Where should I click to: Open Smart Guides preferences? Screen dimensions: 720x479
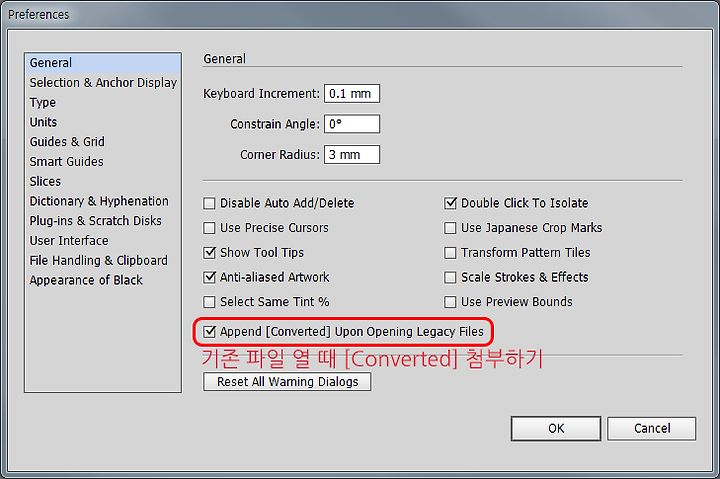pos(103,162)
